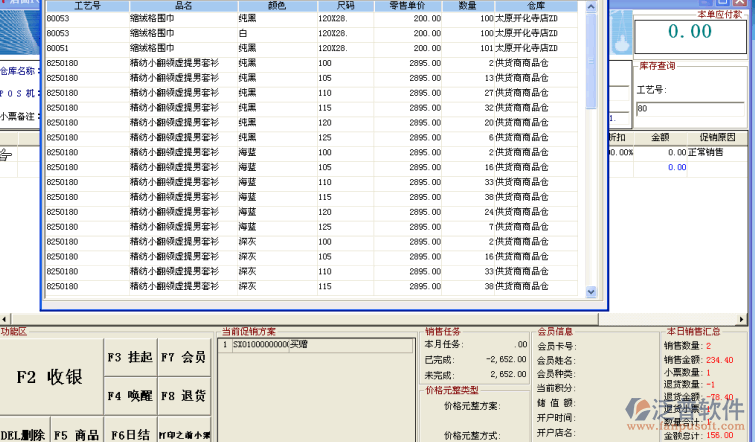Sort by the 工艺号 column header
755x442 pixels.
(87, 5)
